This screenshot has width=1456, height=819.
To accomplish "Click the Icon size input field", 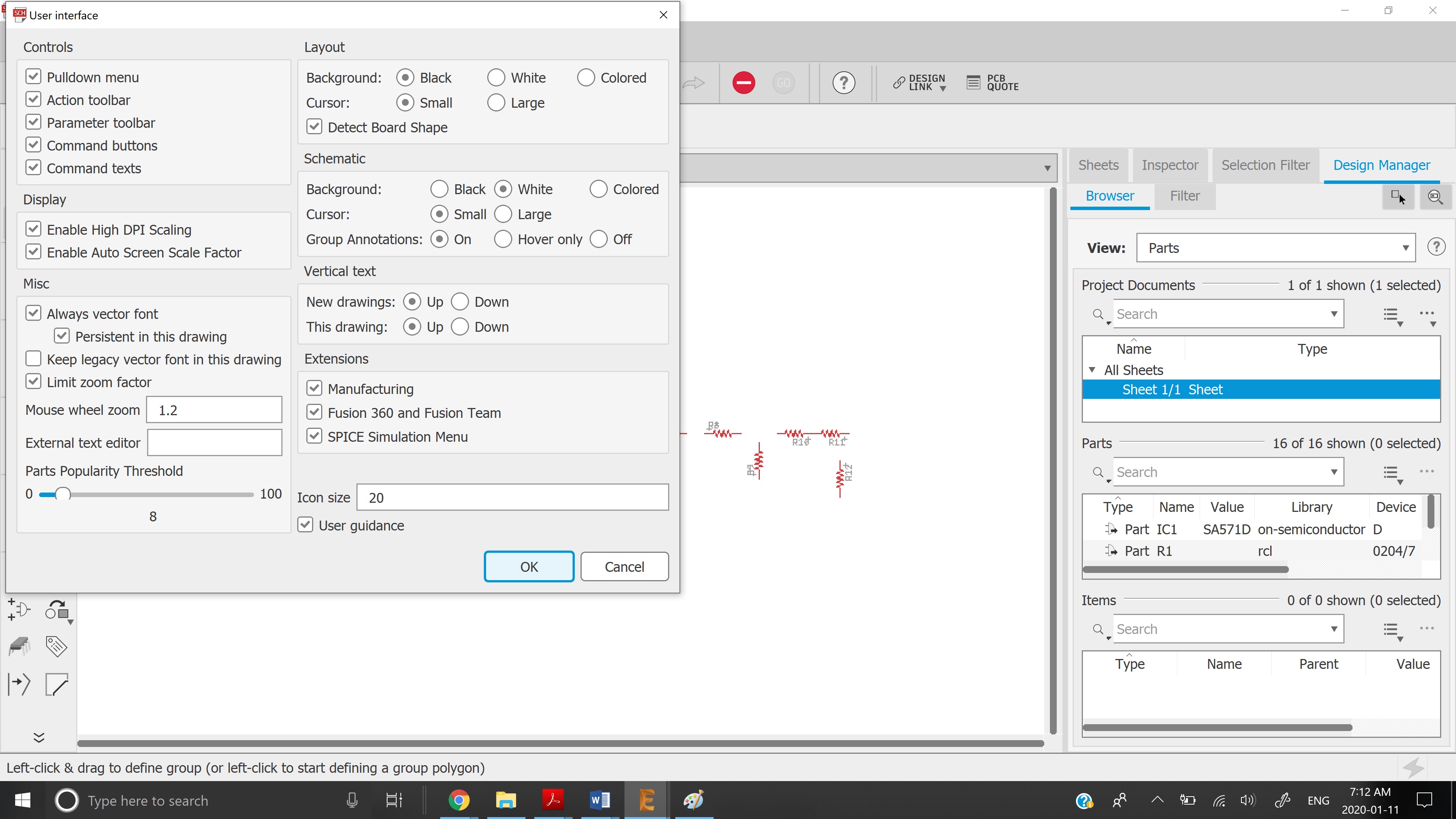I will point(512,497).
